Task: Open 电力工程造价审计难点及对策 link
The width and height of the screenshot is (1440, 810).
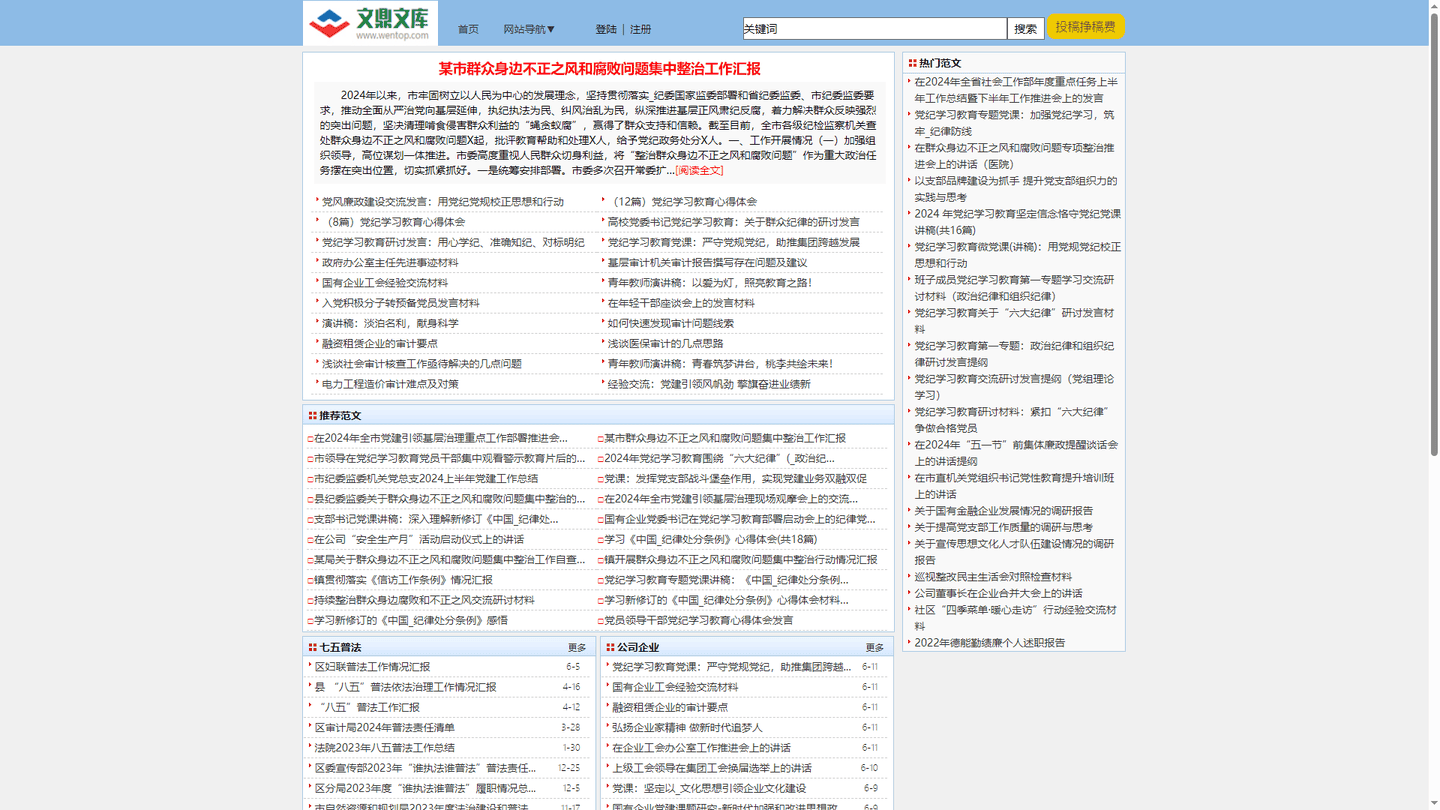Action: point(390,384)
